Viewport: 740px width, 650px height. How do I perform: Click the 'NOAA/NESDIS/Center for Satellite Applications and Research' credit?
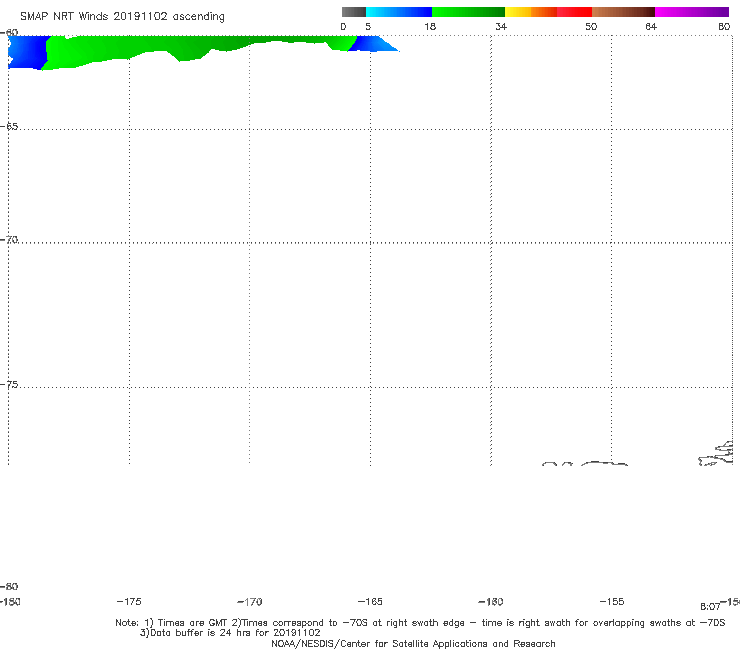tap(413, 644)
